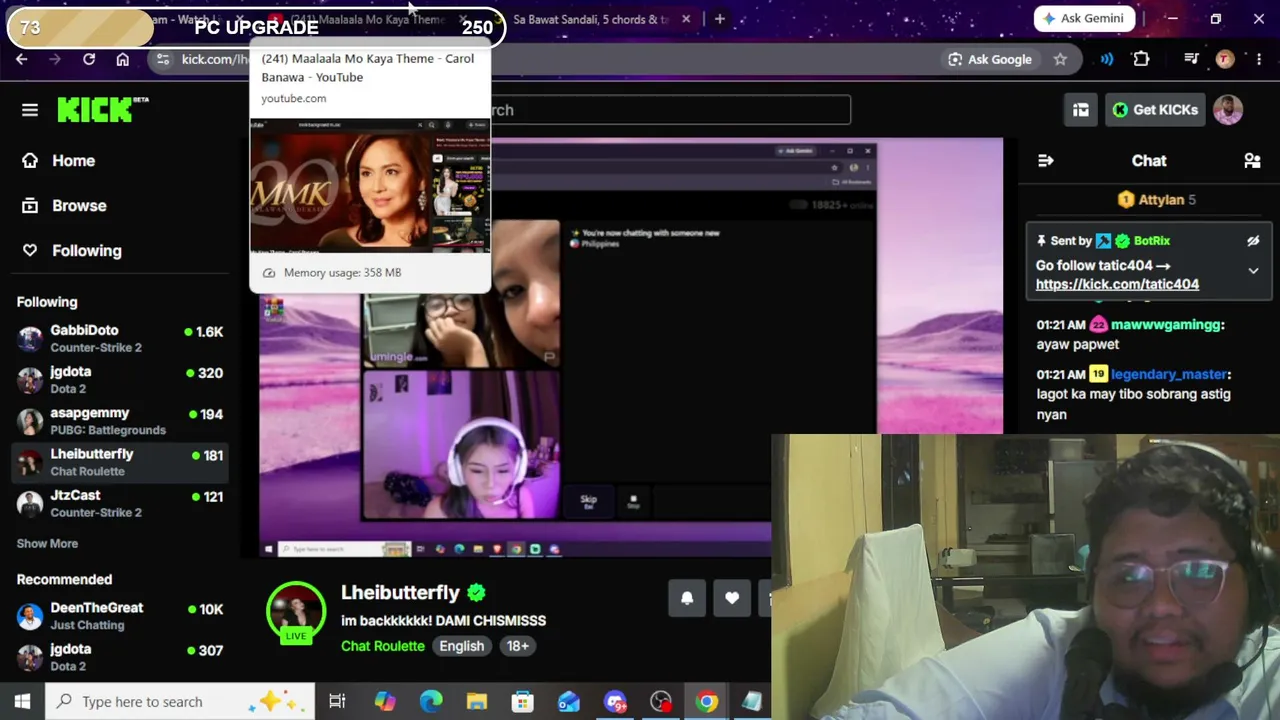The width and height of the screenshot is (1280, 720).
Task: Open JtzCast's Counter-Strike 2 channel
Action: (120, 503)
